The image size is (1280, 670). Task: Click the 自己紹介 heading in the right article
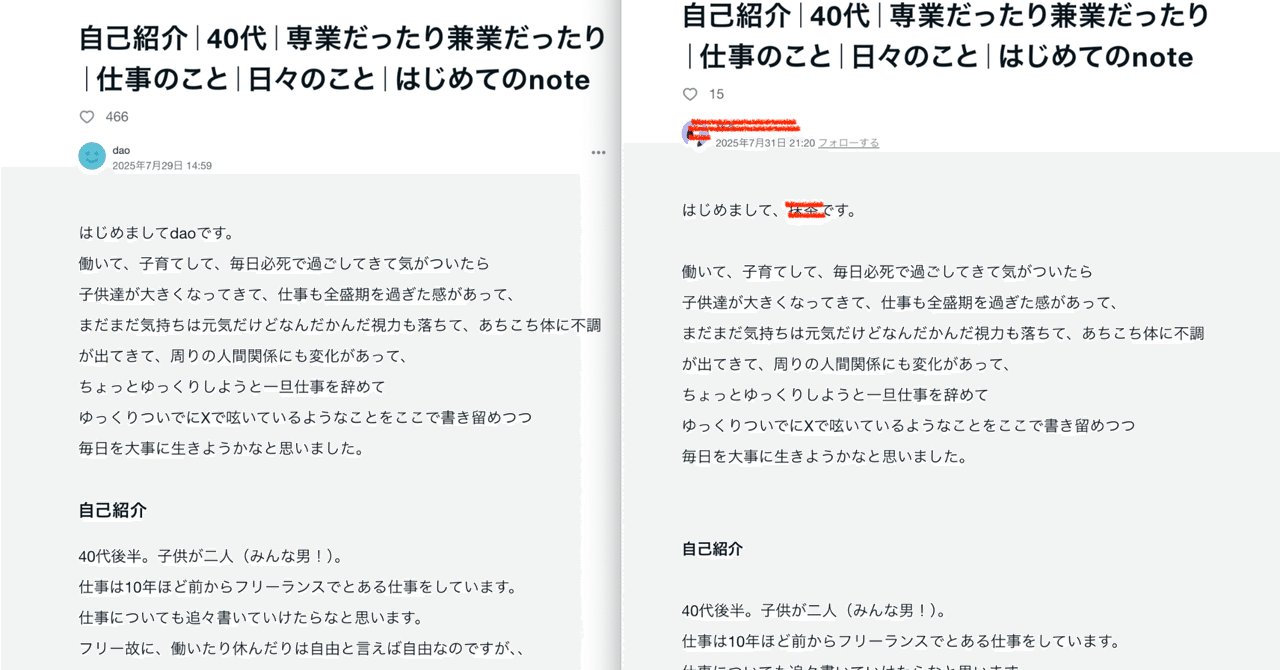pyautogui.click(x=712, y=548)
